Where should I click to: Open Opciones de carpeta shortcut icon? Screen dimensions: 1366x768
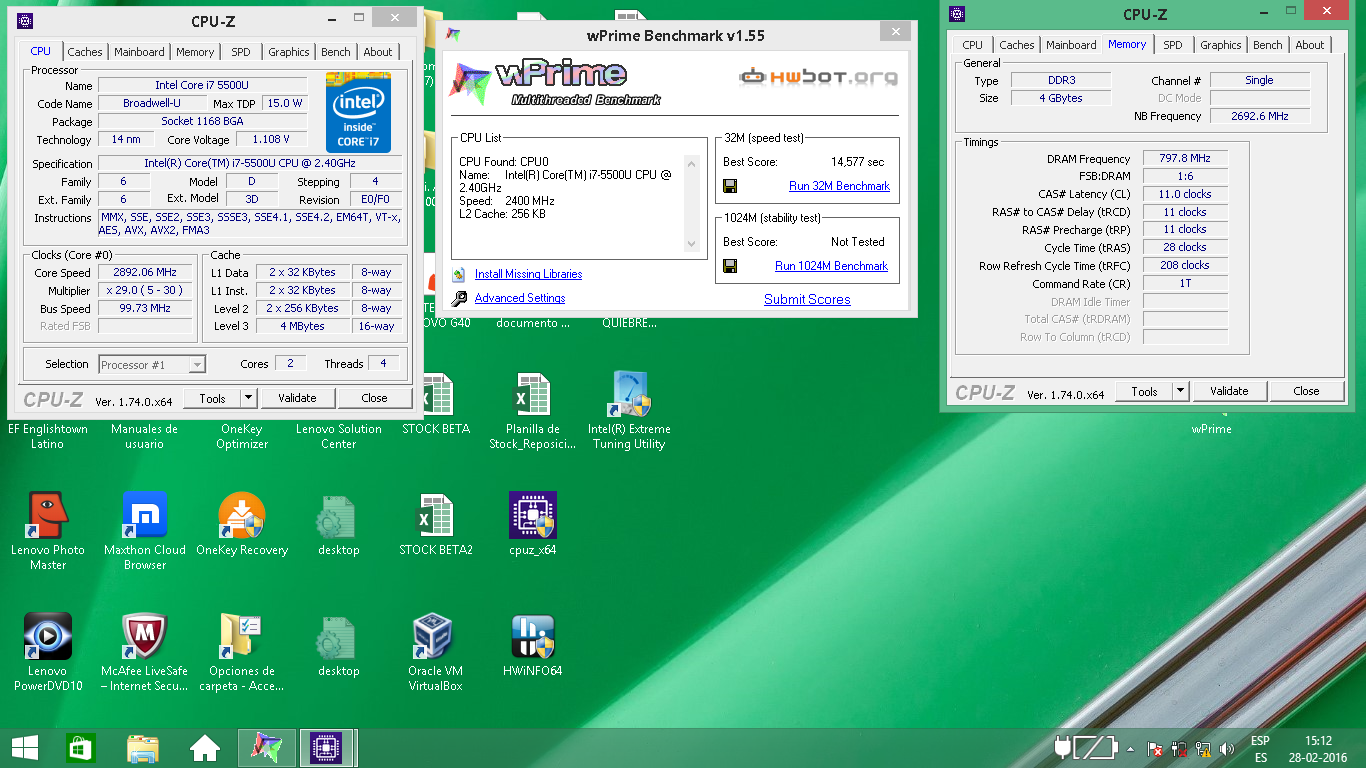pos(242,637)
